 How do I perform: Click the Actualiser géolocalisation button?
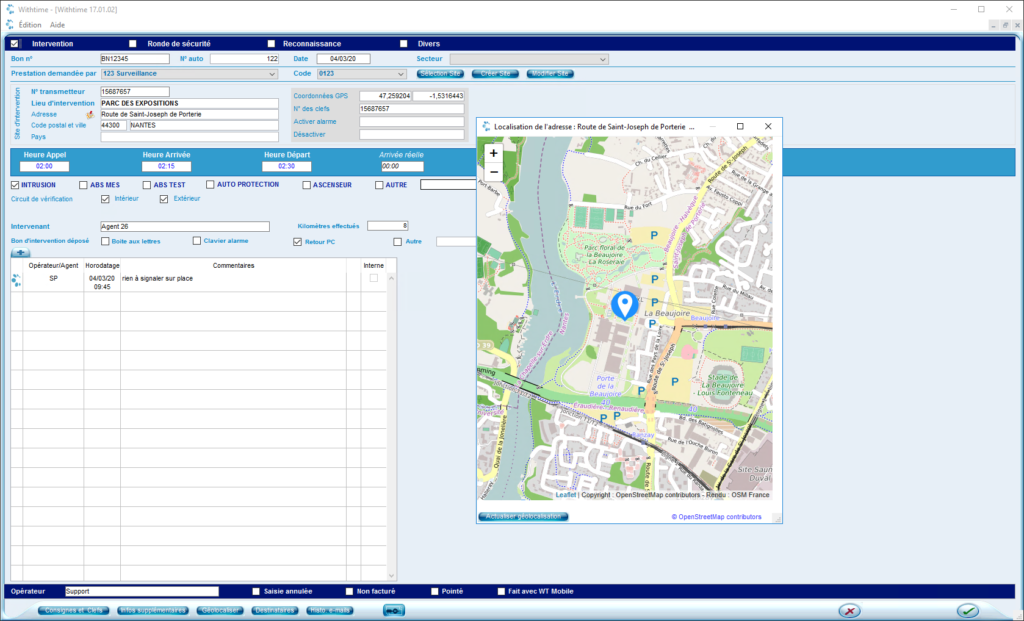(x=523, y=517)
